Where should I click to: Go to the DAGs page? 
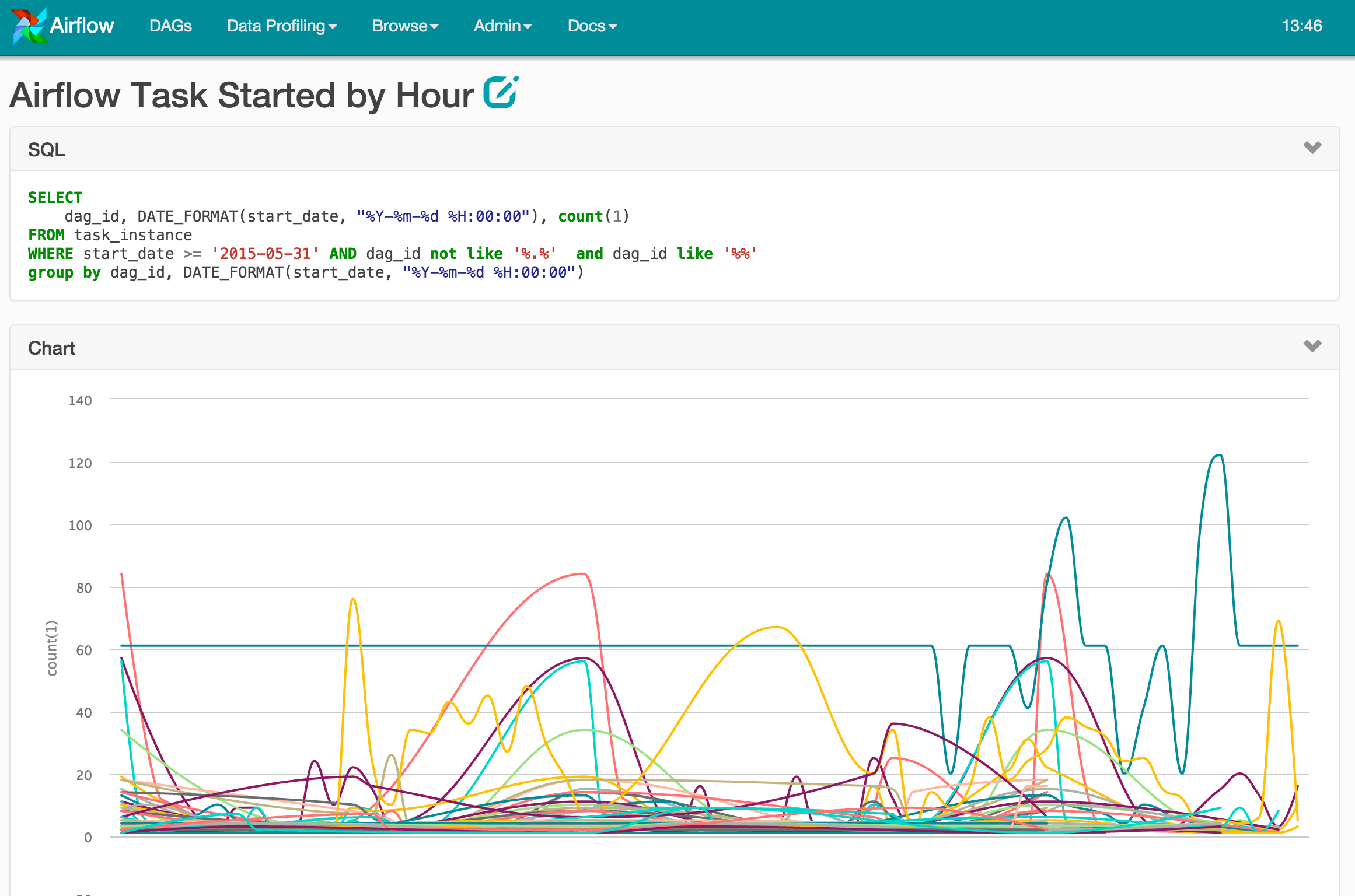(170, 26)
